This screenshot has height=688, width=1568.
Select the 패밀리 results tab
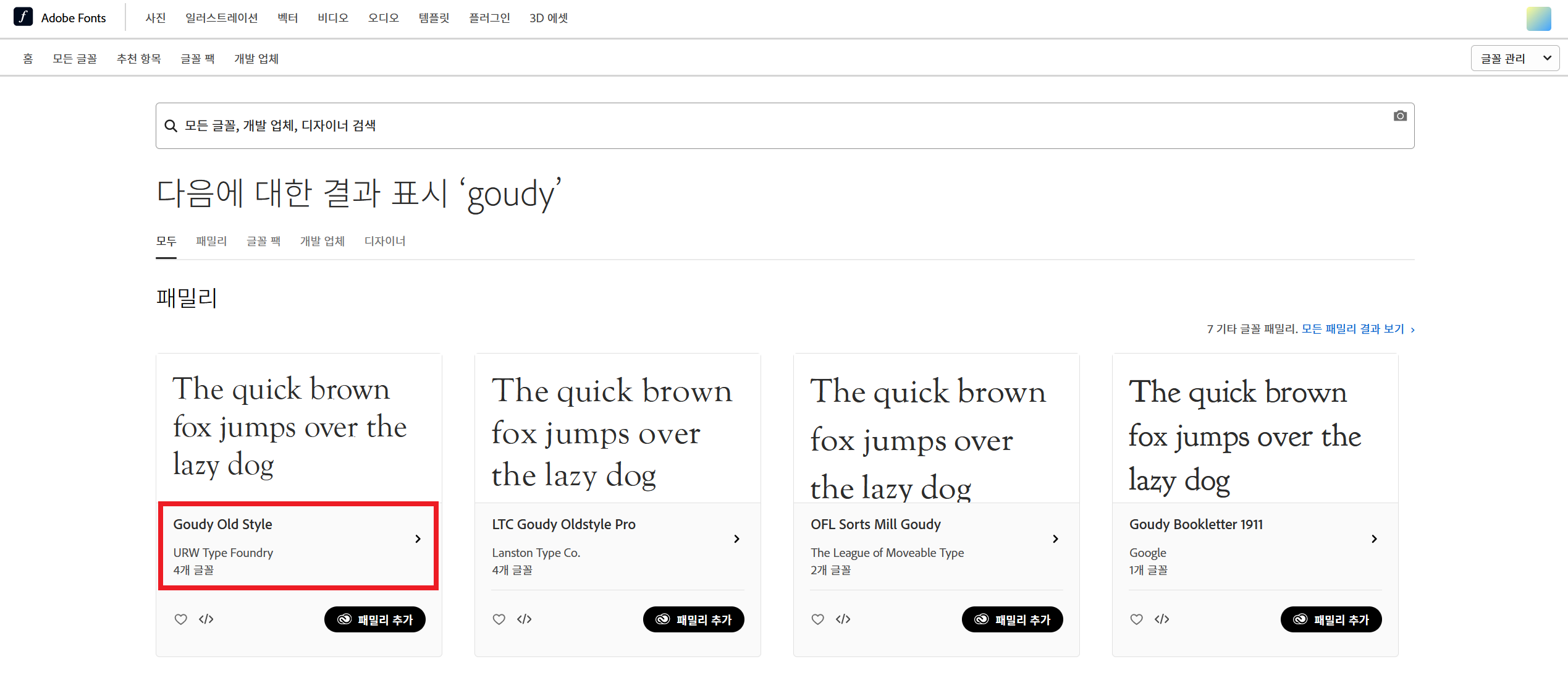211,241
